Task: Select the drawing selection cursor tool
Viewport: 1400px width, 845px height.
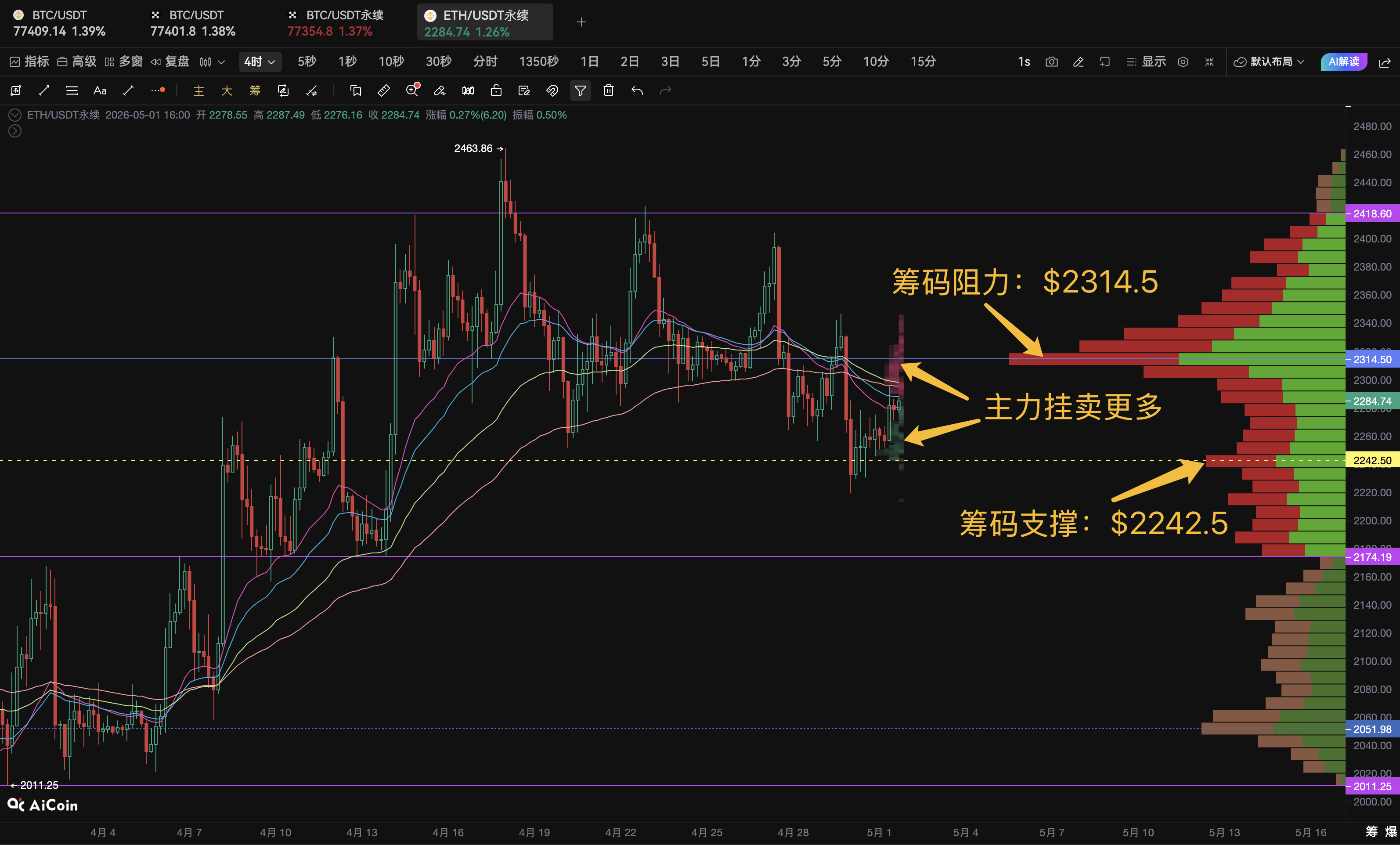Action: (16, 90)
